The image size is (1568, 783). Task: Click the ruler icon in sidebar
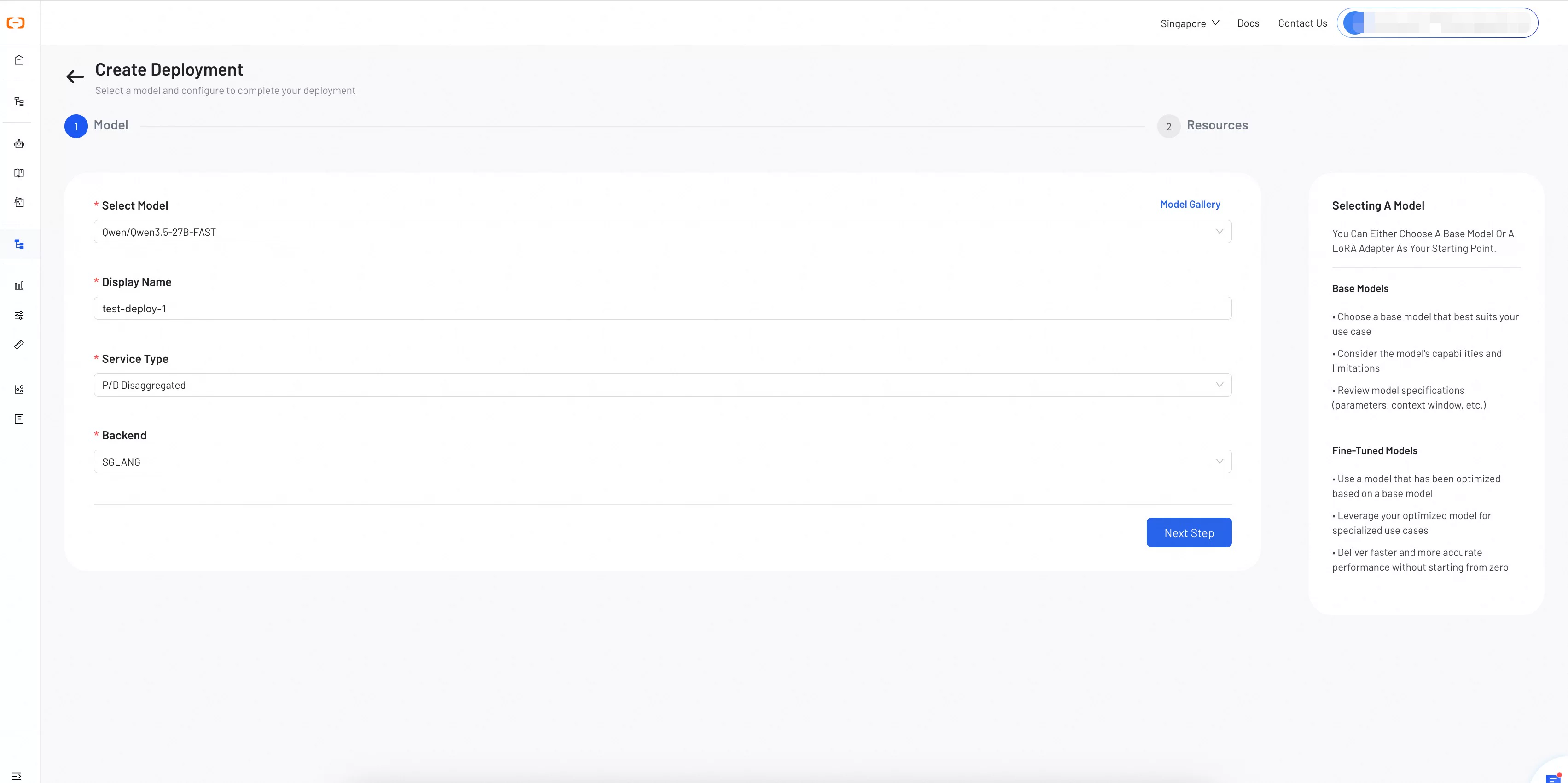(19, 345)
